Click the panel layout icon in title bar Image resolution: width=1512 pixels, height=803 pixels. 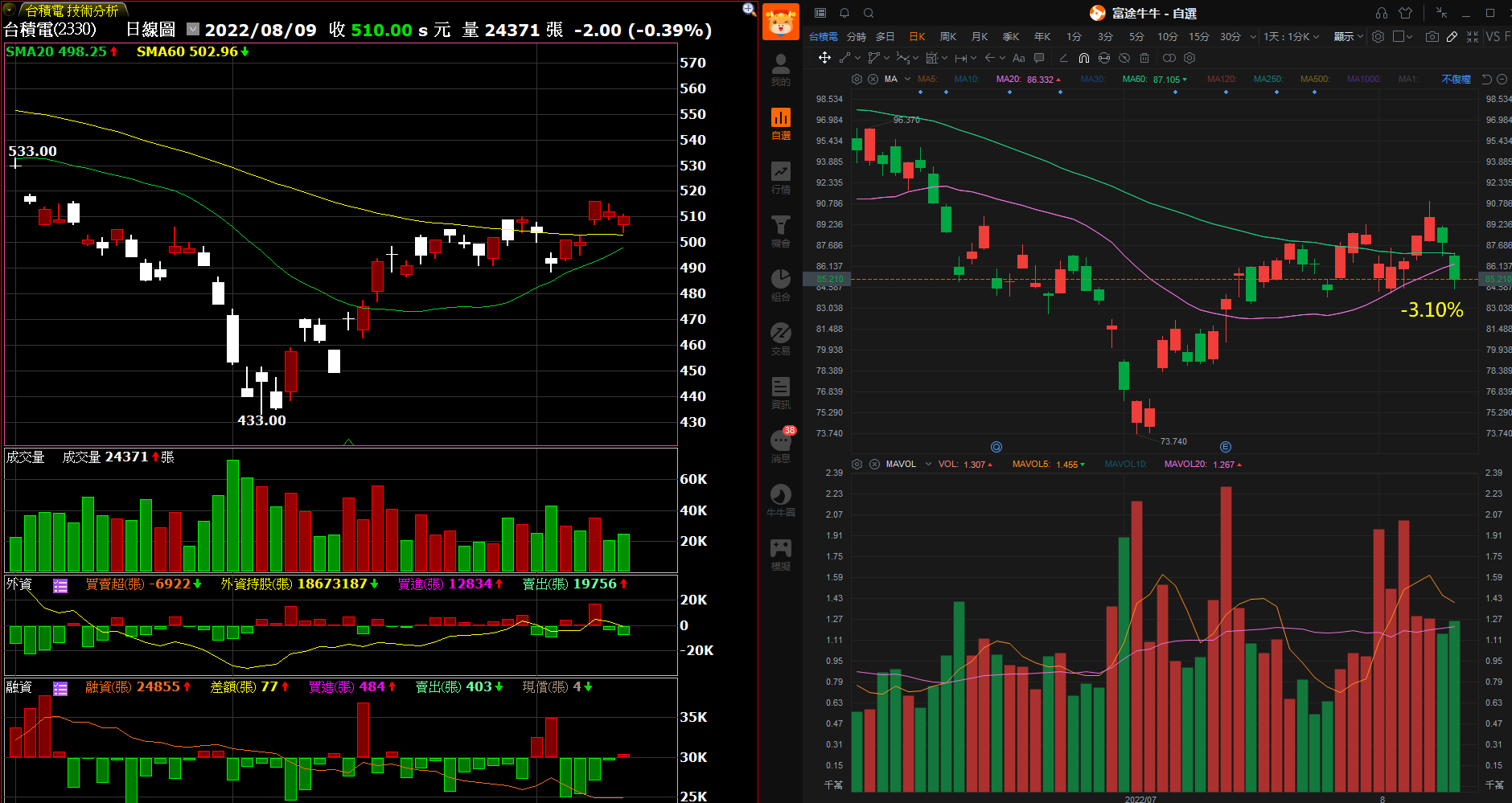tap(820, 13)
